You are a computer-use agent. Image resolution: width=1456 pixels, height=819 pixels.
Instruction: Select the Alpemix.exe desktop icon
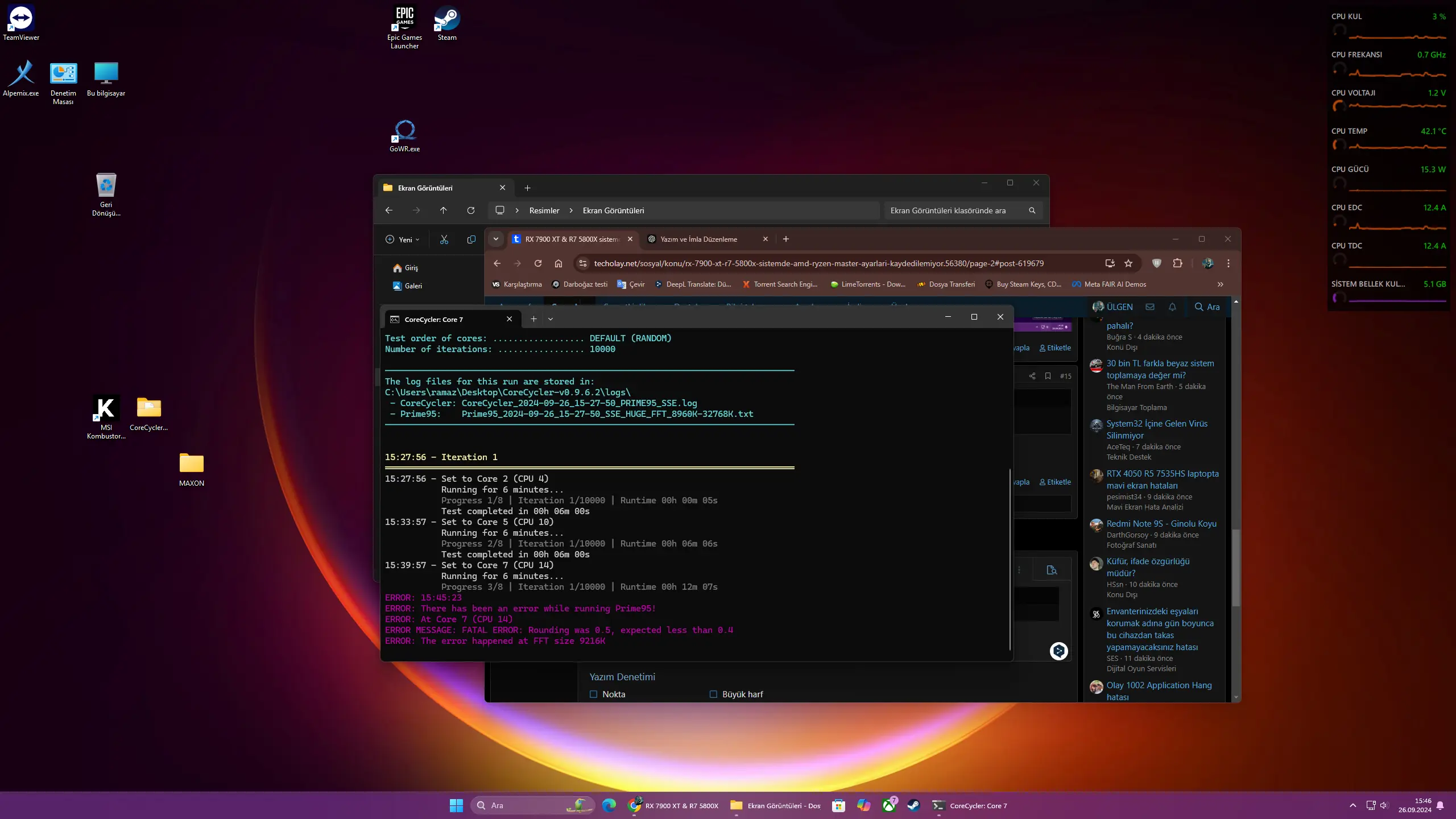coord(21,78)
